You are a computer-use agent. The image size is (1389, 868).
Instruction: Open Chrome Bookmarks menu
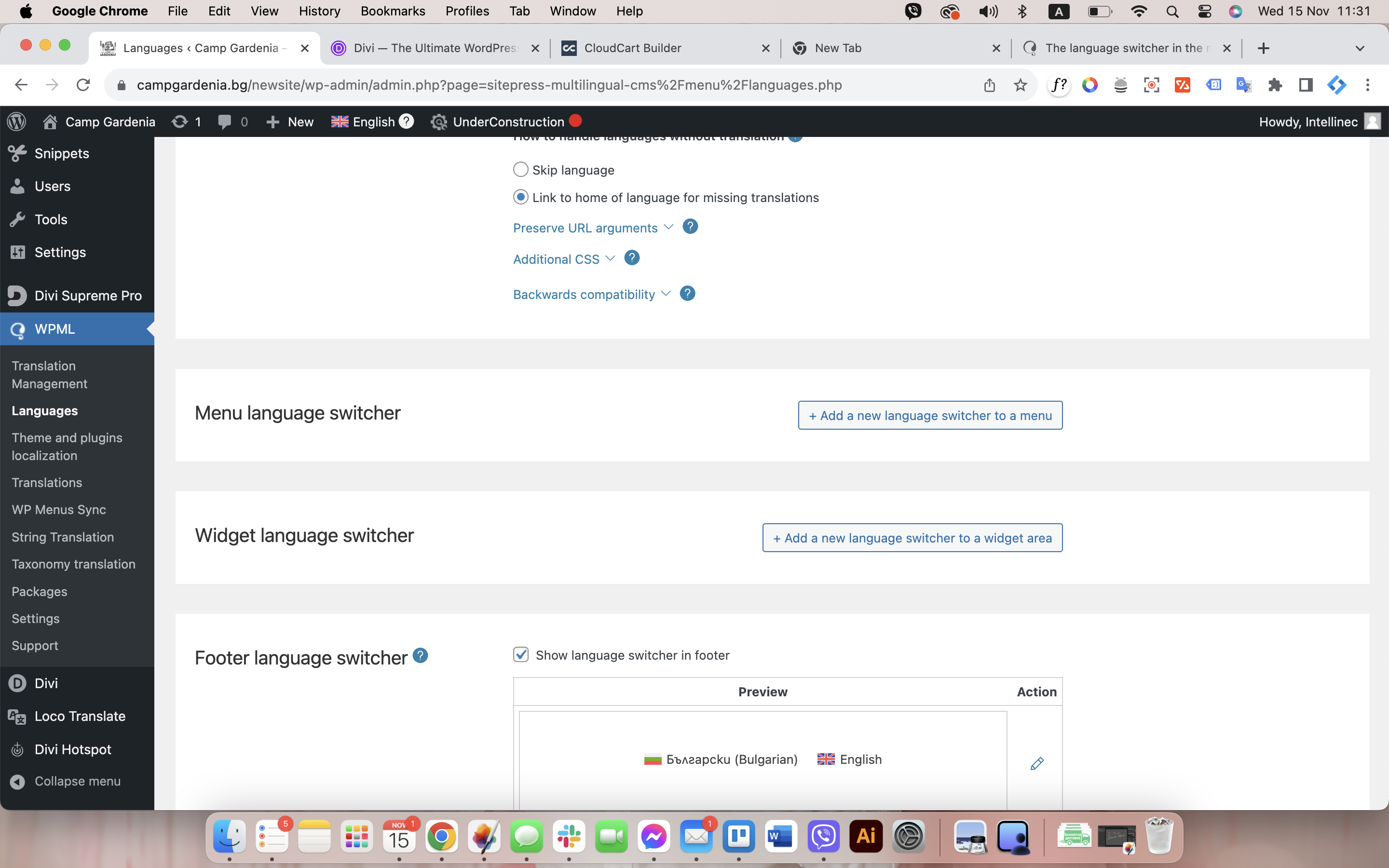point(393,11)
